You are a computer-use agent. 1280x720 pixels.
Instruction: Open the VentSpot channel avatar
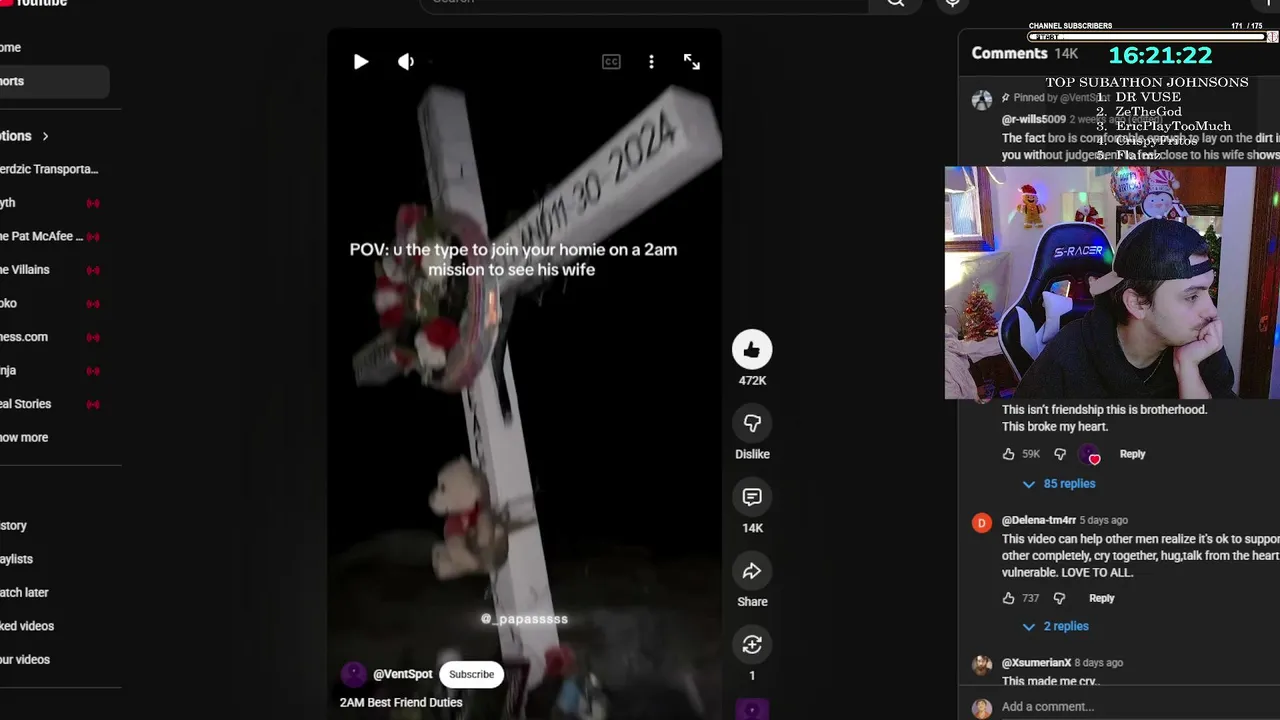click(353, 674)
